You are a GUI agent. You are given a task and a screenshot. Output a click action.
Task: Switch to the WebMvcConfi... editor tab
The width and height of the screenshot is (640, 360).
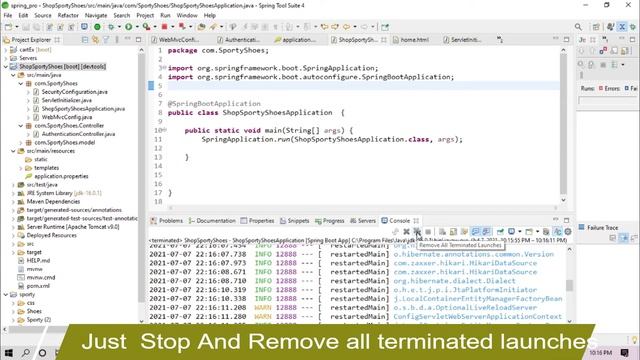tap(176, 40)
